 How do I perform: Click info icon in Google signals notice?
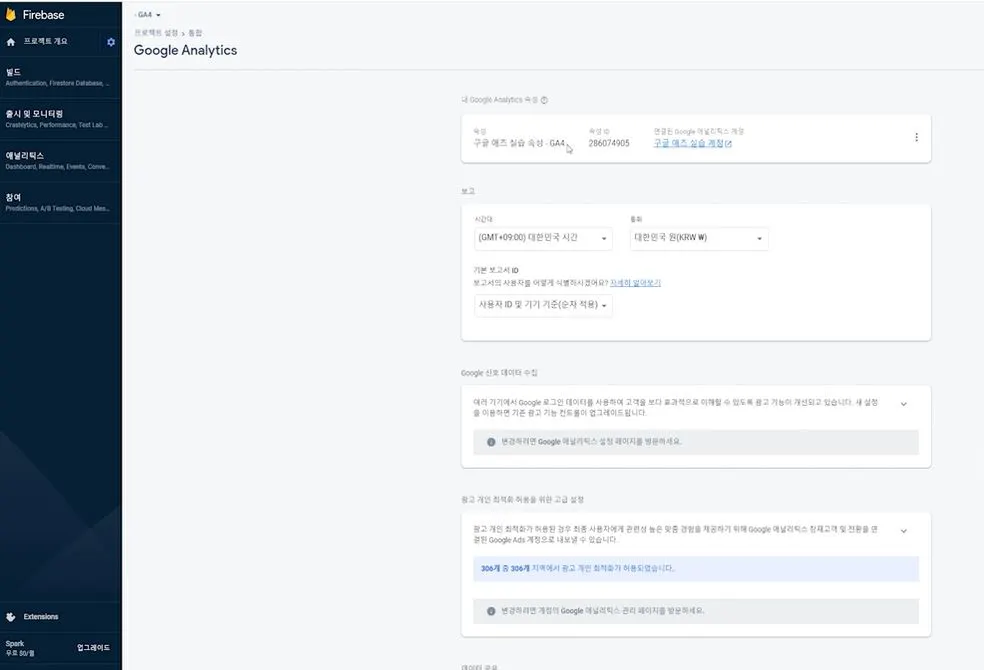491,442
